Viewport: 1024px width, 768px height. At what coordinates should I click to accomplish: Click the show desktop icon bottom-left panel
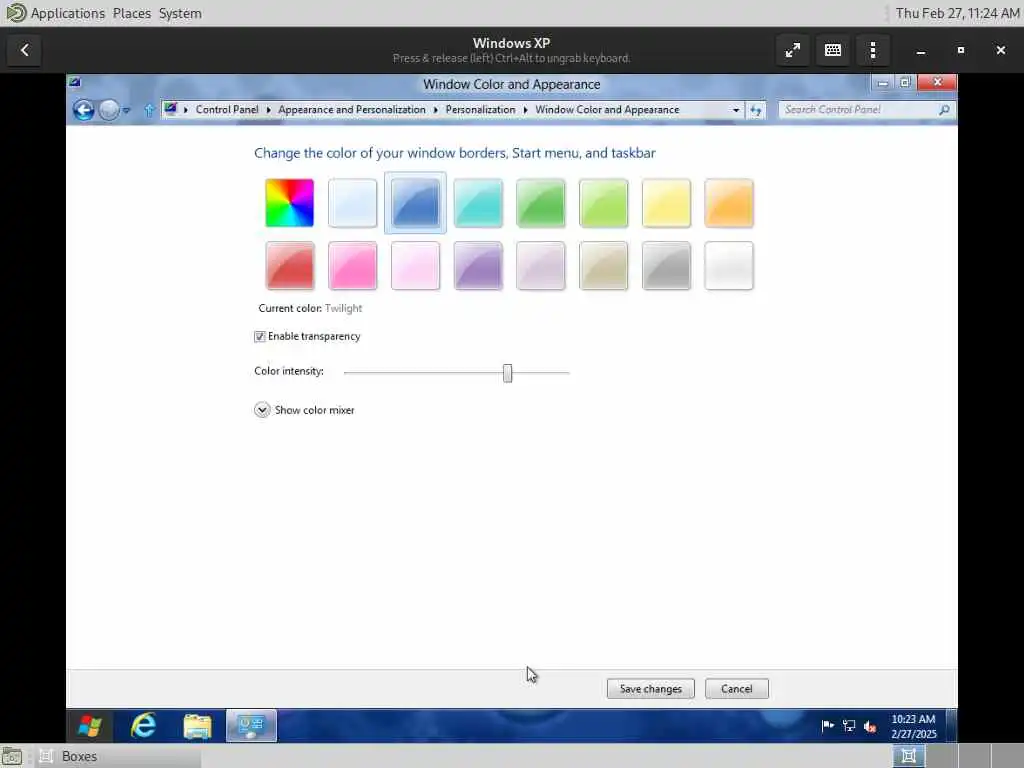coord(12,756)
